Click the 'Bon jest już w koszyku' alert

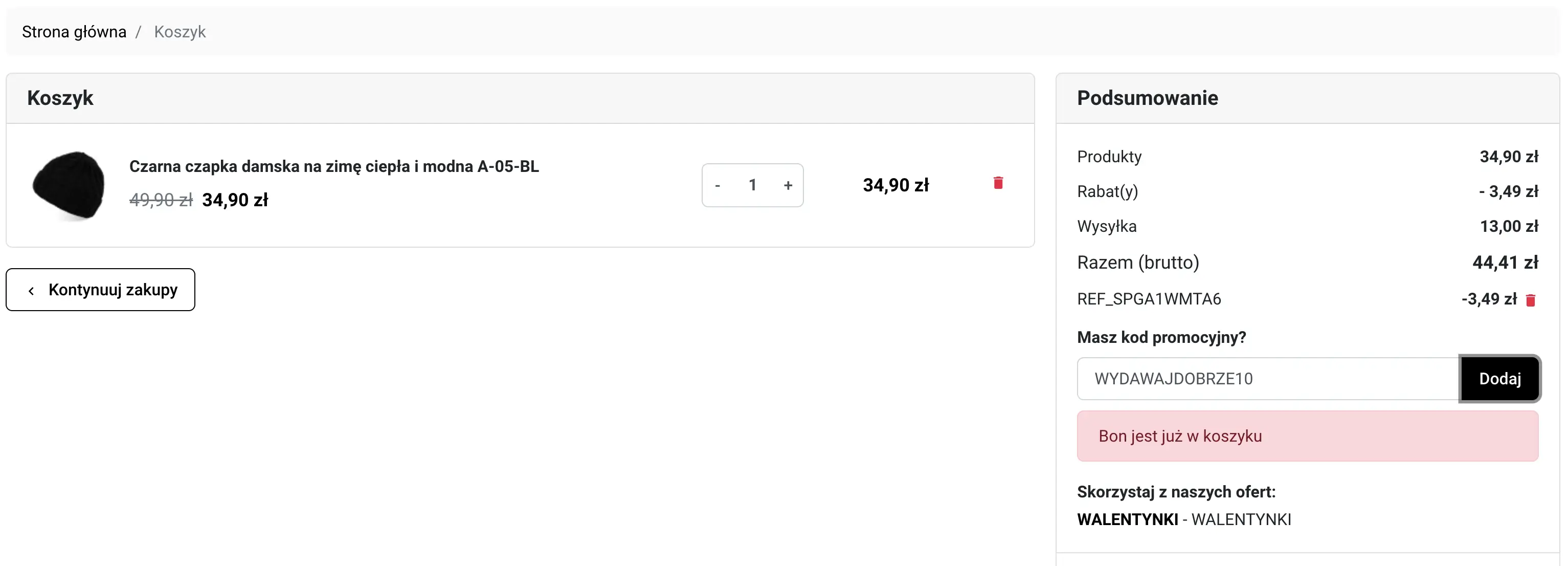[1307, 436]
